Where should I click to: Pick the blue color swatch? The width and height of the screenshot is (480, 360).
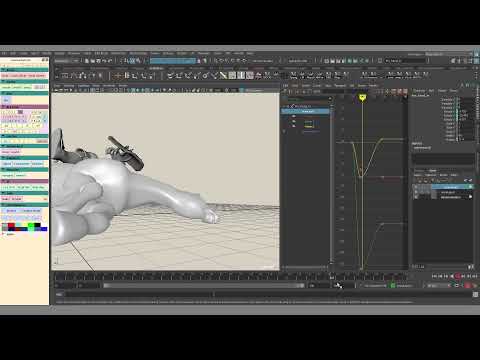click(44, 229)
